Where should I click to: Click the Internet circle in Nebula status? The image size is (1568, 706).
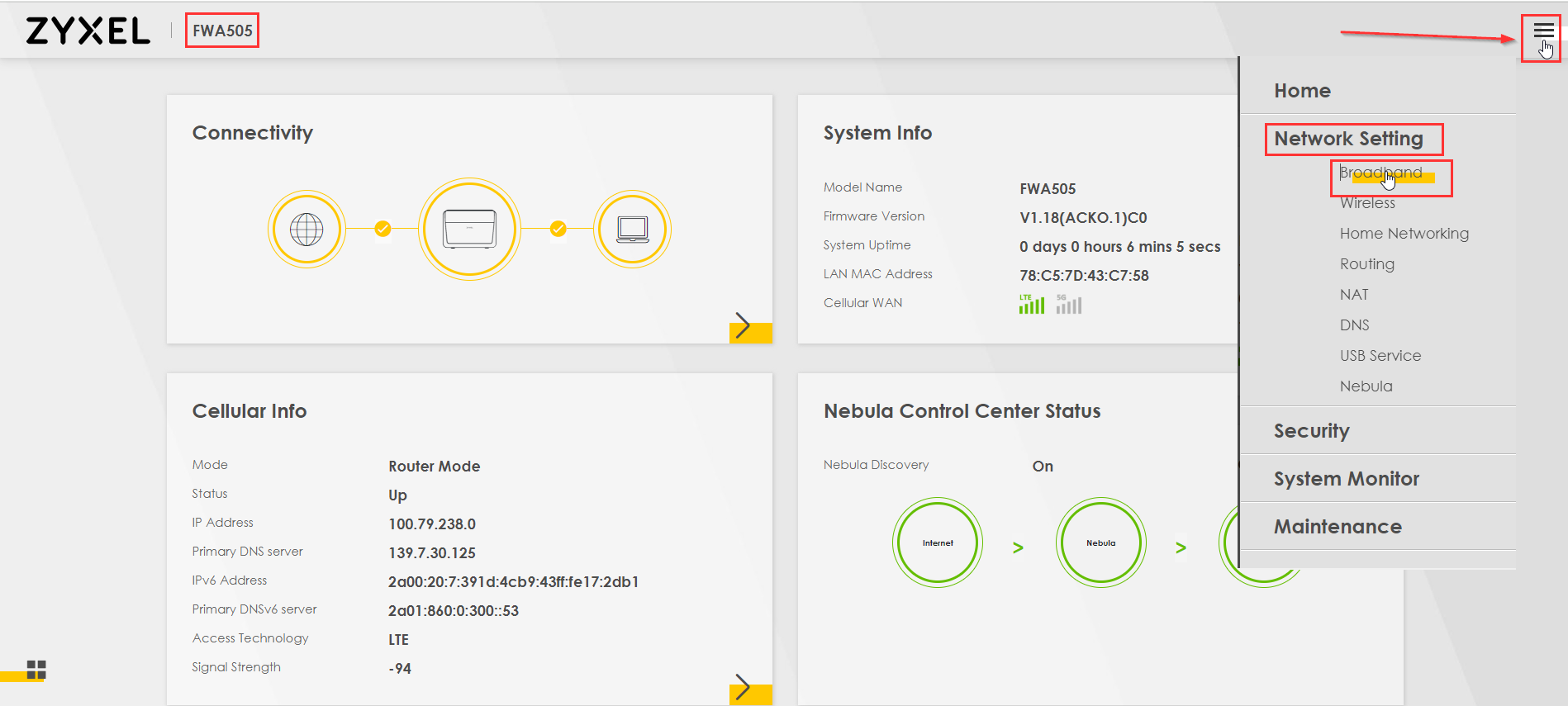coord(938,543)
